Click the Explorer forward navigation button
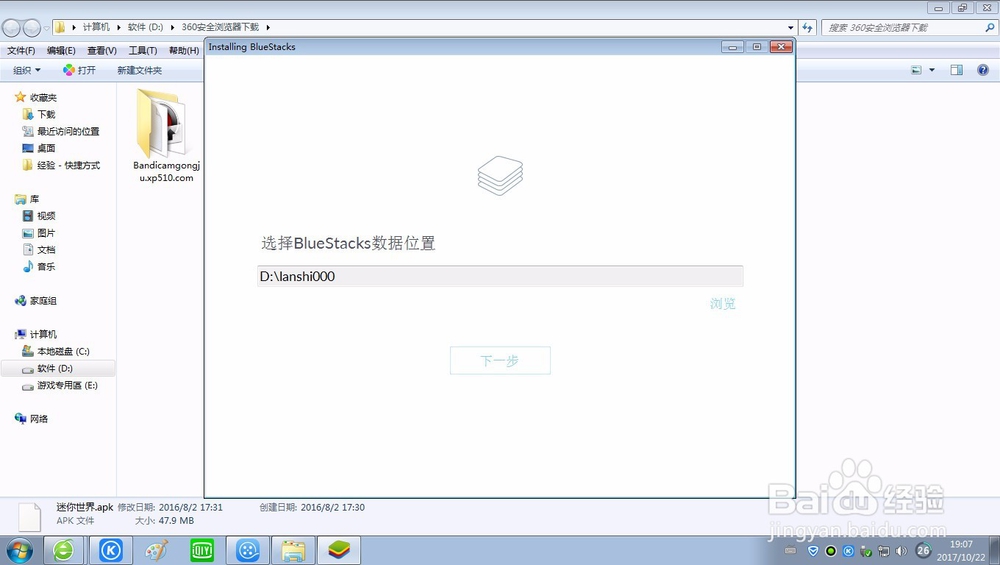 click(31, 27)
